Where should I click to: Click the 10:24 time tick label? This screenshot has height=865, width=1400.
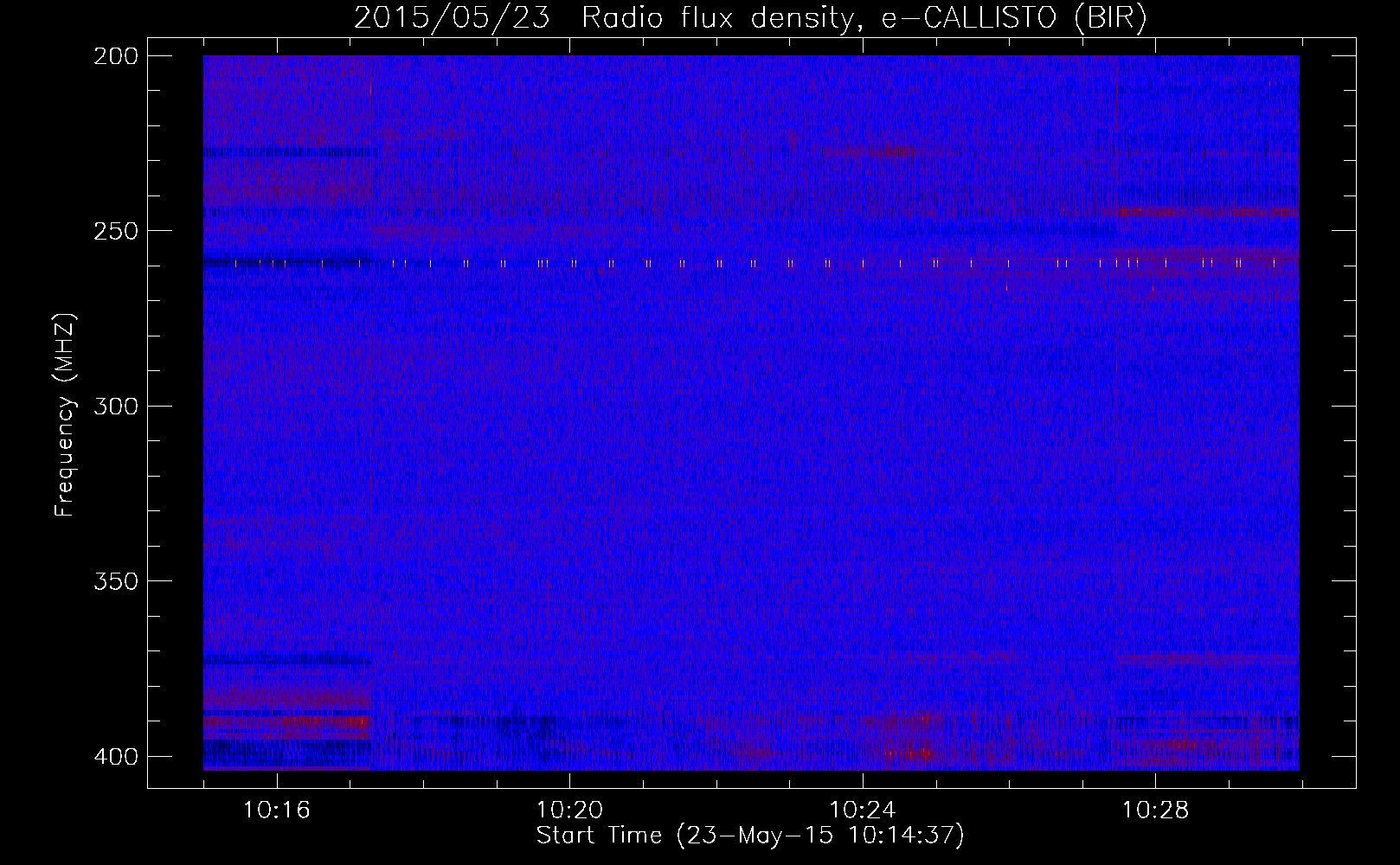pos(863,811)
